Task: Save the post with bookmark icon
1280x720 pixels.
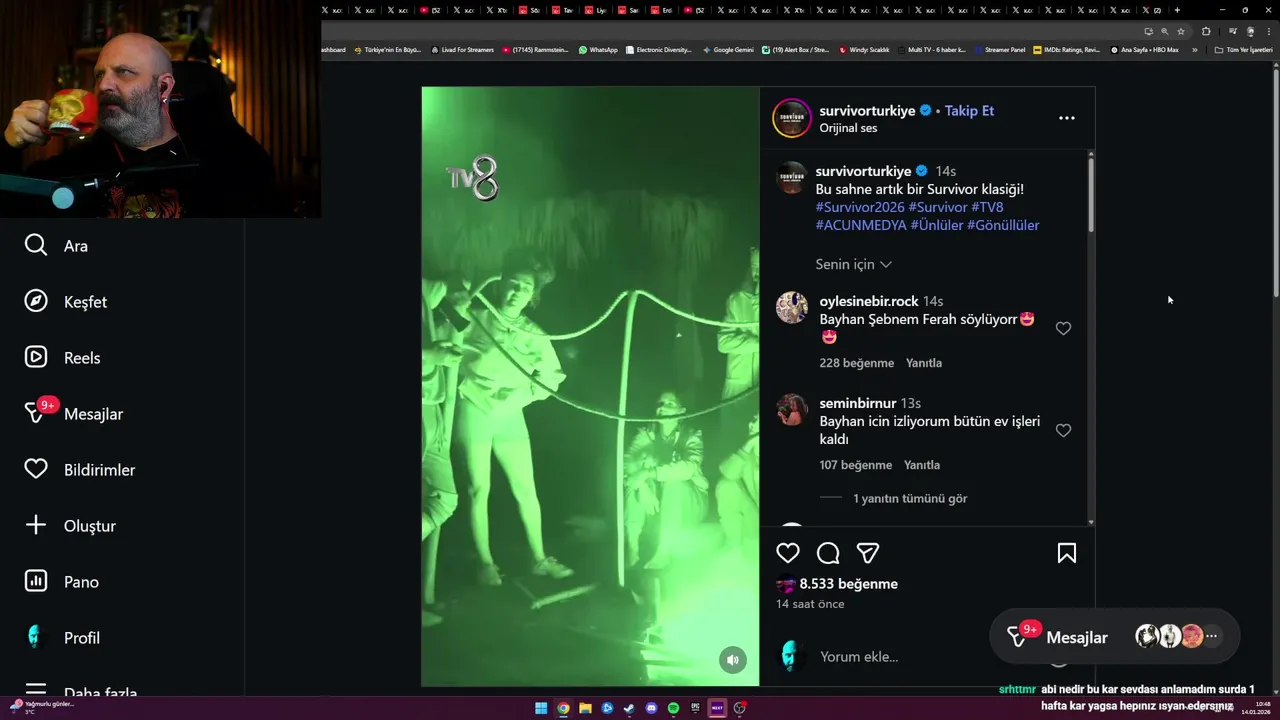Action: [x=1067, y=553]
